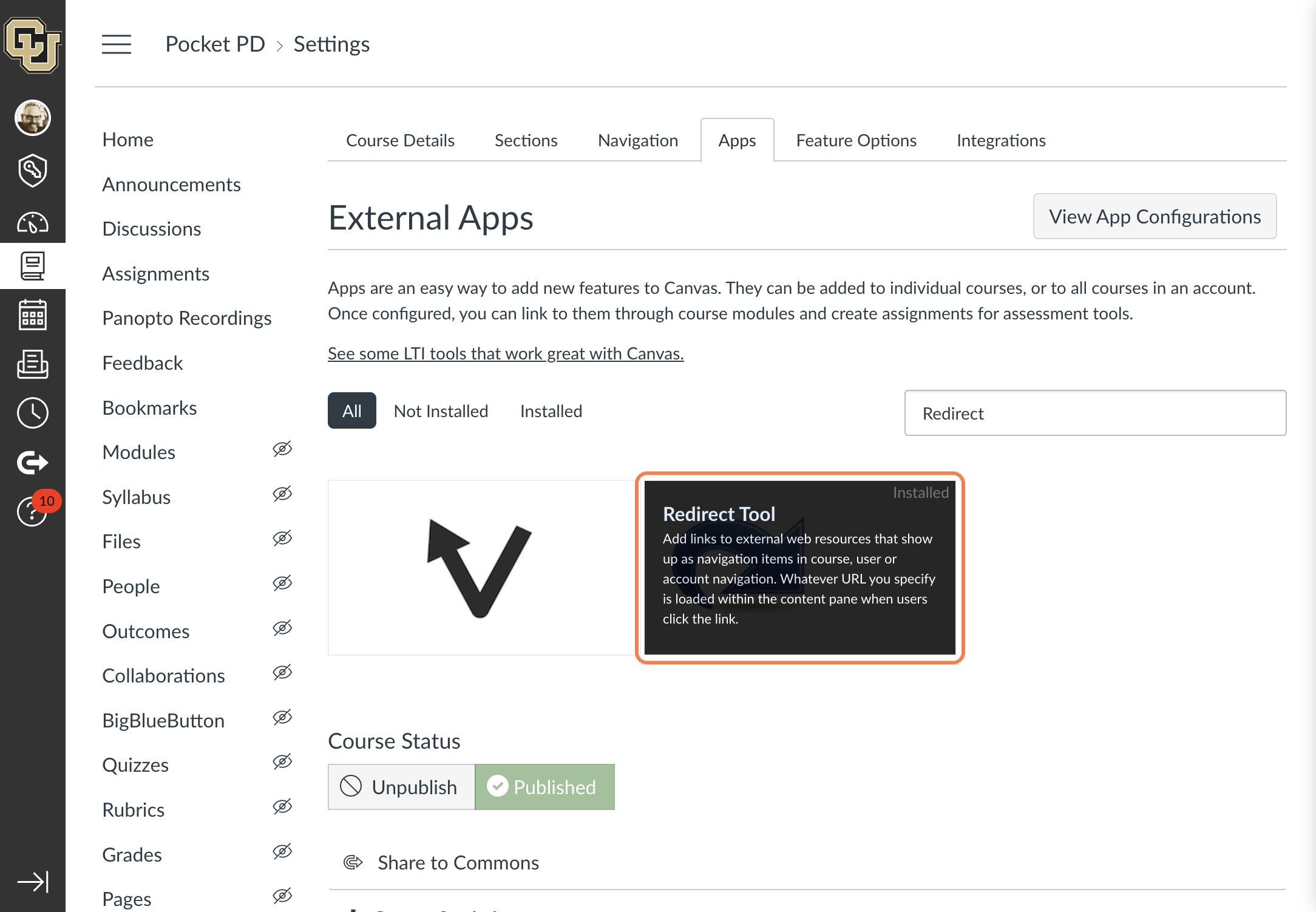The width and height of the screenshot is (1316, 912).
Task: Open the Commons arrow icon in the sidebar
Action: (x=32, y=463)
